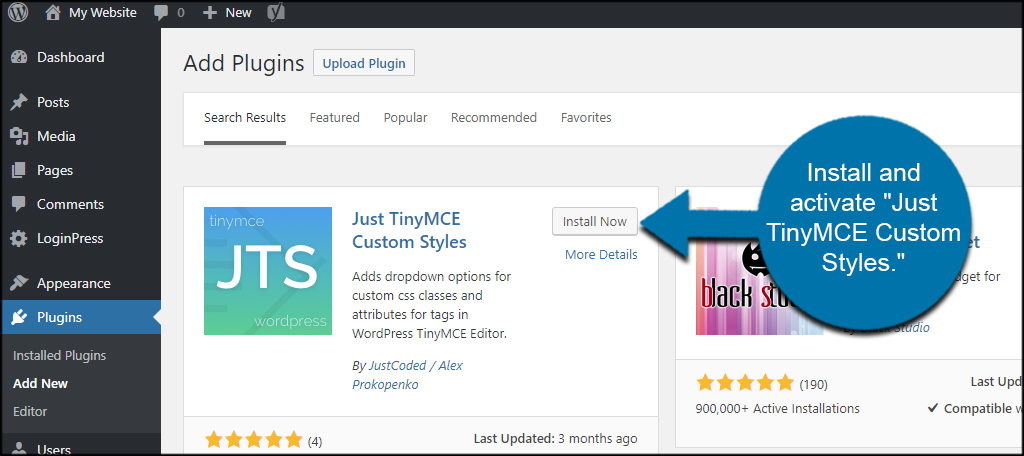
Task: Switch to the Recommended tab
Action: [x=494, y=118]
